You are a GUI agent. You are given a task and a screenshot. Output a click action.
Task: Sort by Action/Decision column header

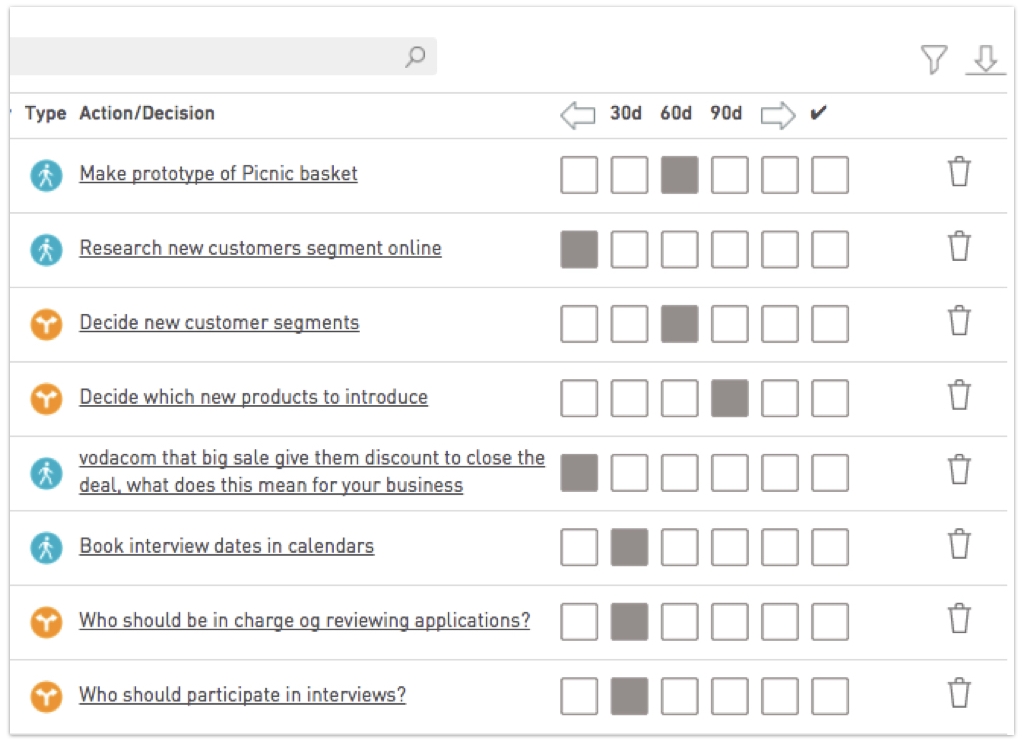point(147,113)
